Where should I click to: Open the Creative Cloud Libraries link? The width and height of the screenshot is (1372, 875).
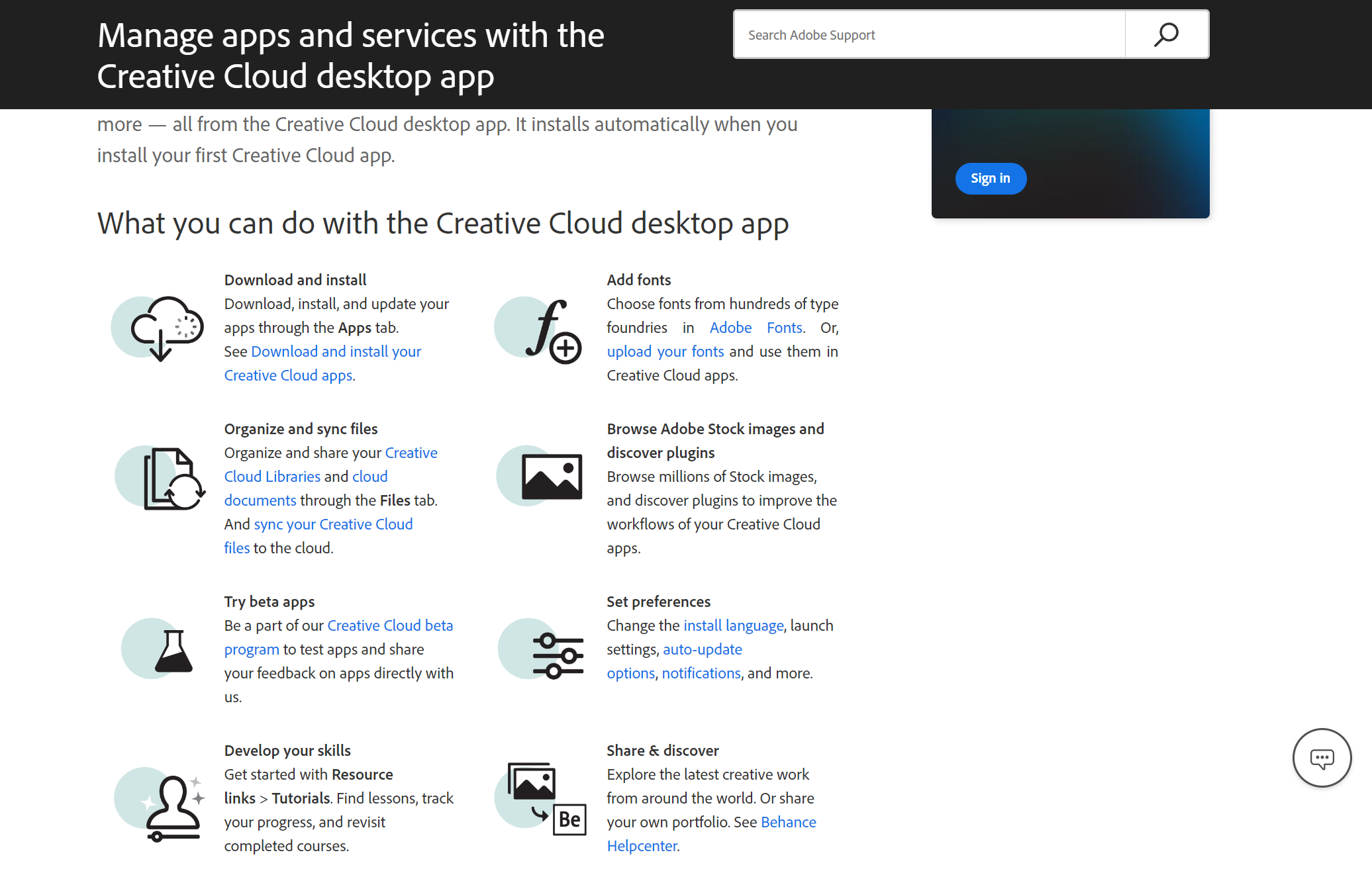tap(331, 465)
